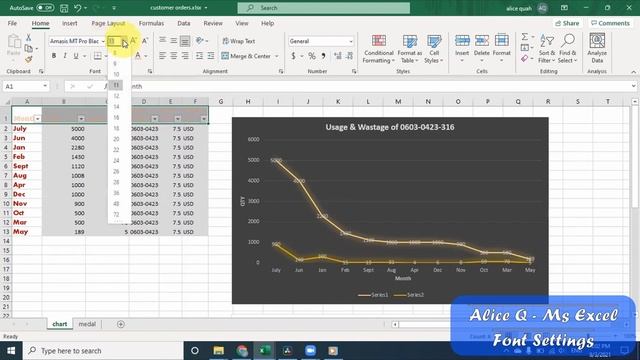Choose font size 14 from the list
The width and height of the screenshot is (640, 360).
click(x=116, y=107)
